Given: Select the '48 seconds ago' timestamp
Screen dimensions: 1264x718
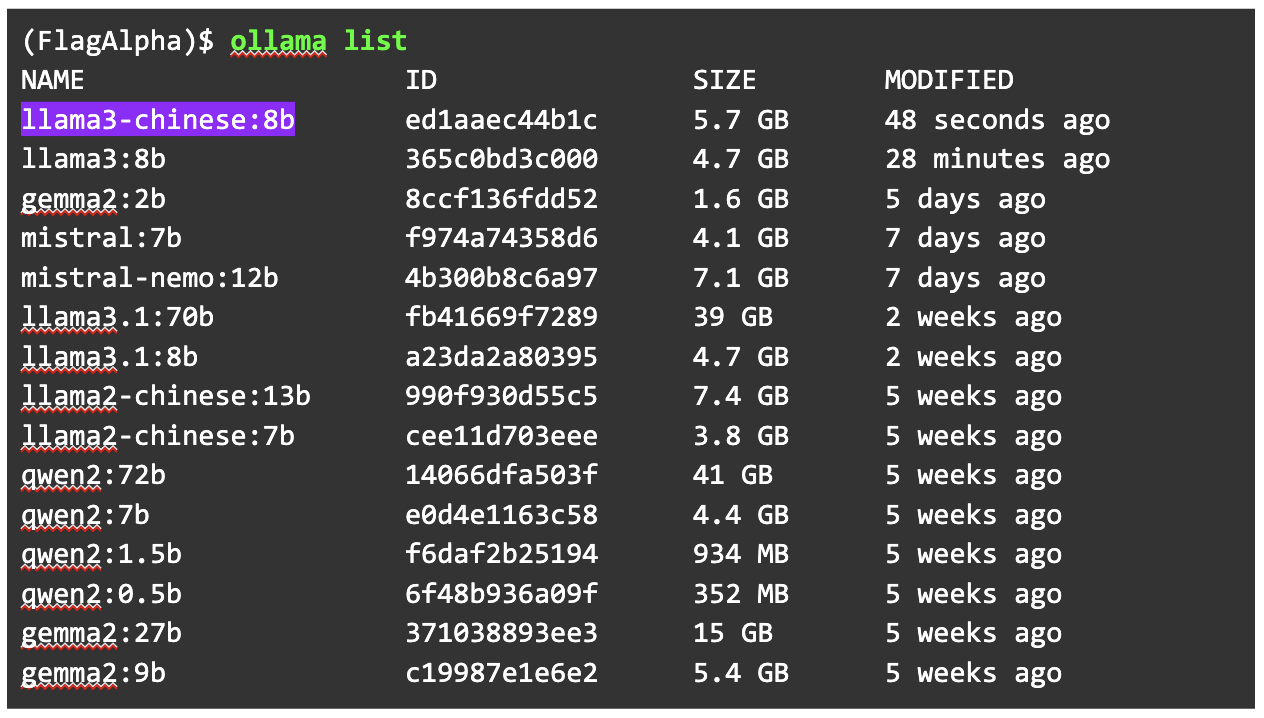Looking at the screenshot, I should [997, 120].
